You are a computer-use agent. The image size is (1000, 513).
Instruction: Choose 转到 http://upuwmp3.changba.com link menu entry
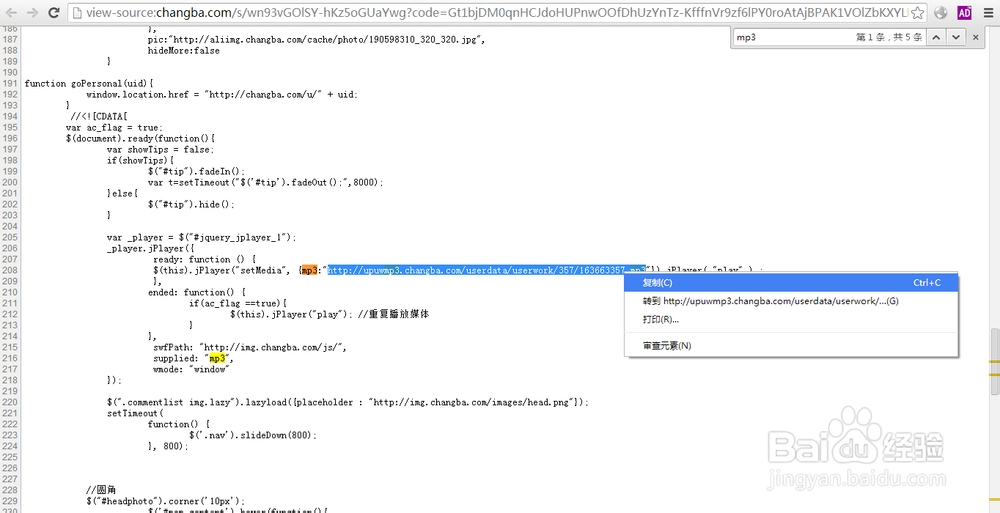pos(791,301)
